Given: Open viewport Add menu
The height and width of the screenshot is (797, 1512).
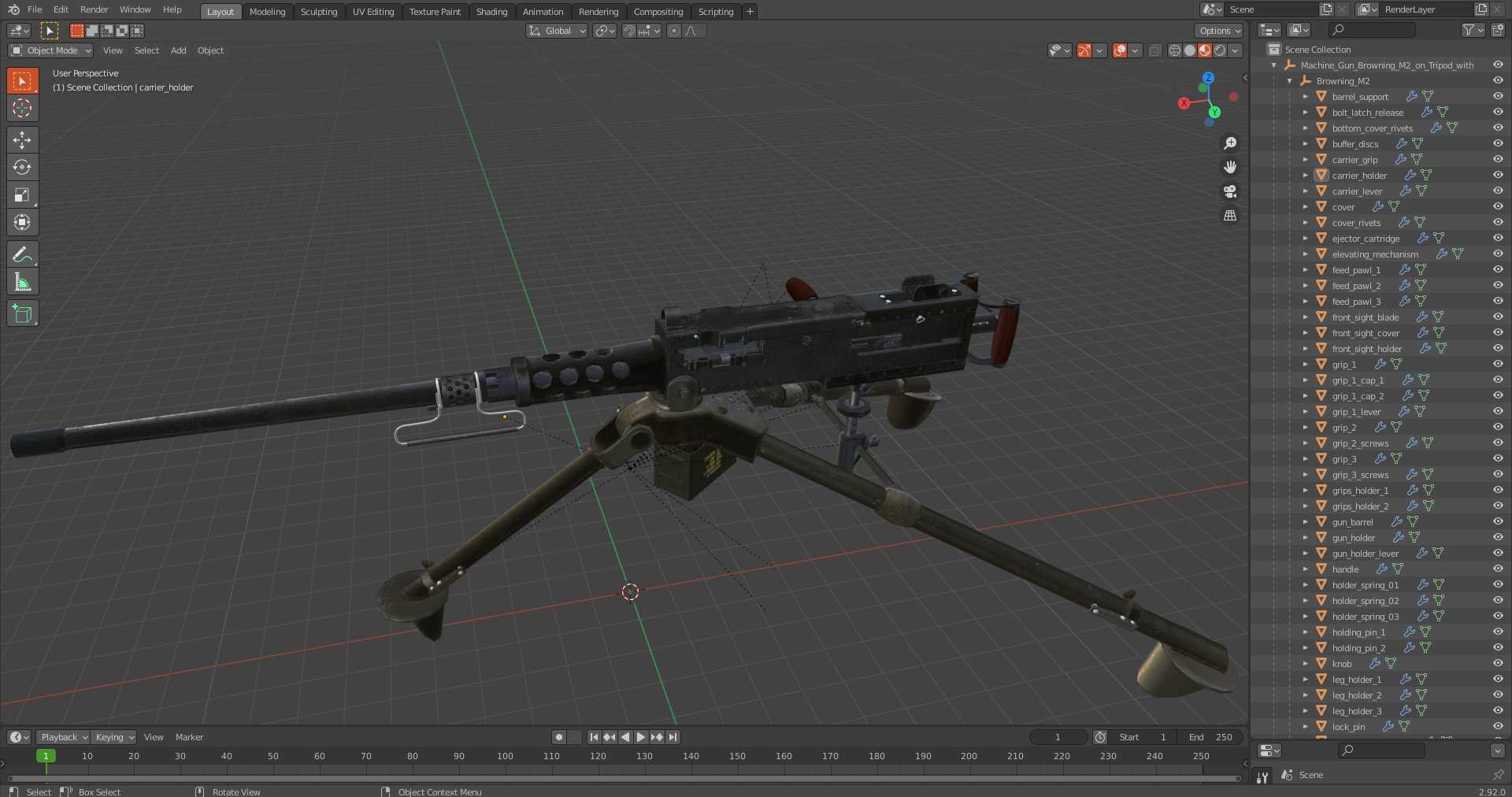Looking at the screenshot, I should coord(179,50).
